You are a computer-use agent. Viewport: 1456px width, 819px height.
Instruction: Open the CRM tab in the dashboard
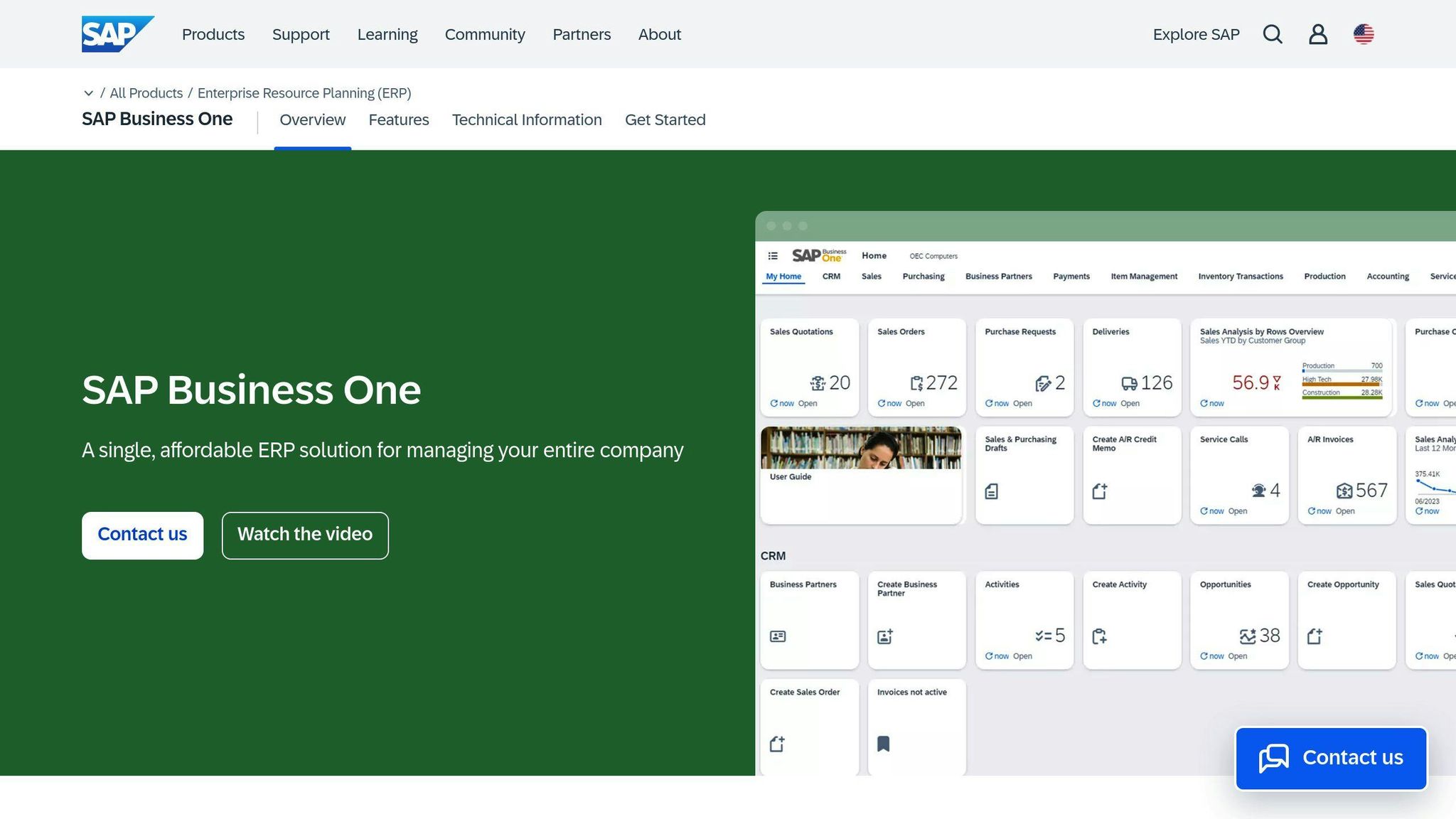coord(831,277)
